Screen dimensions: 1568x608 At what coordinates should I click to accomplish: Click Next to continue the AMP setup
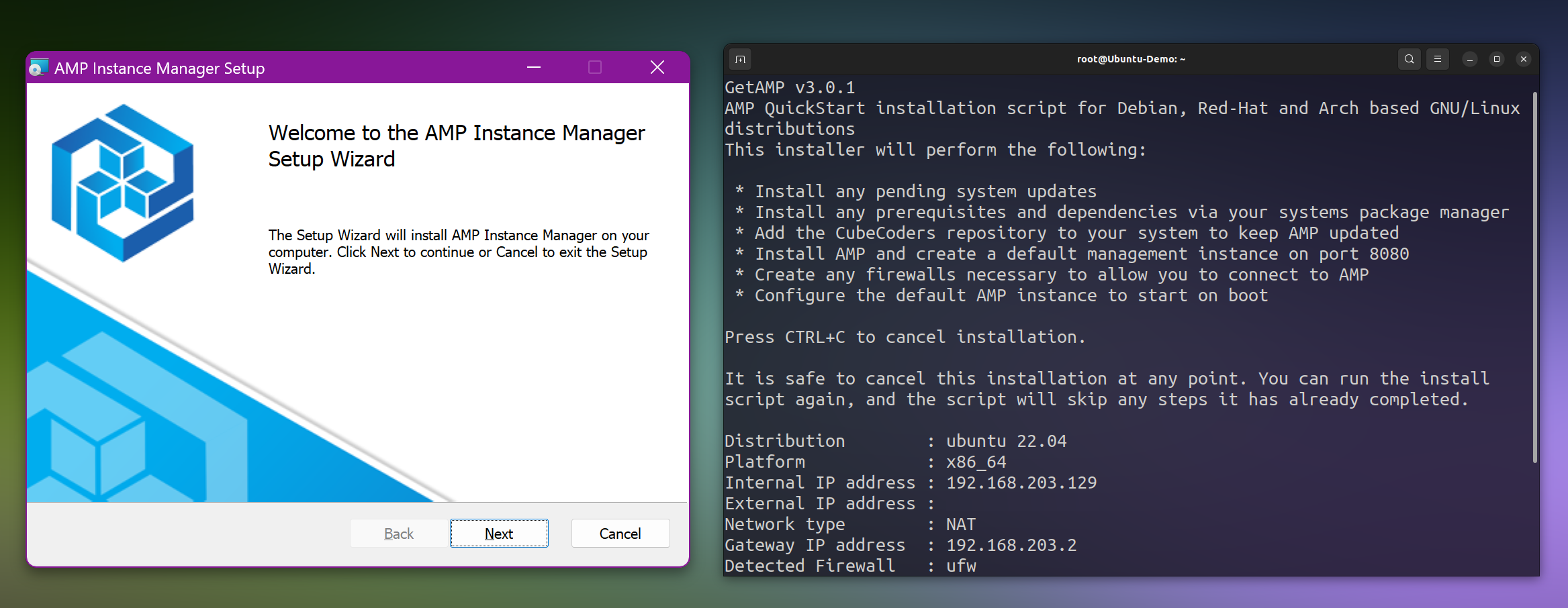click(x=498, y=533)
